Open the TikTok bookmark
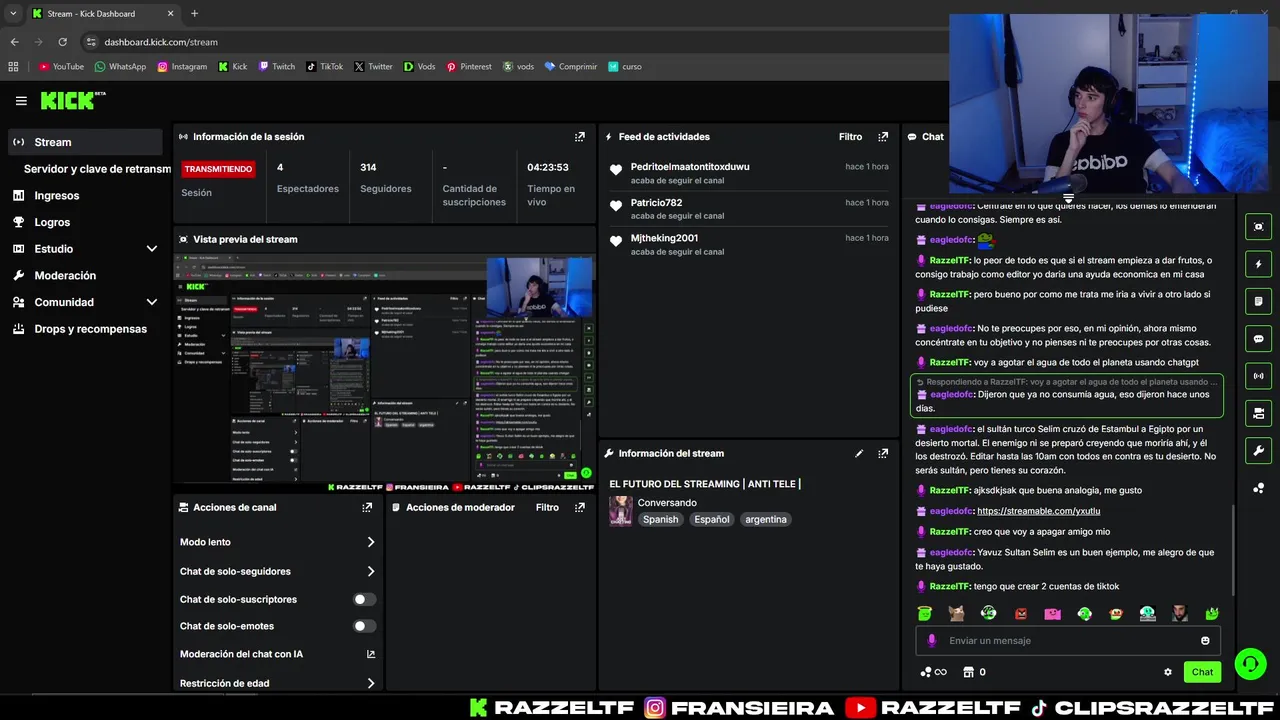Image resolution: width=1280 pixels, height=720 pixels. [x=325, y=67]
